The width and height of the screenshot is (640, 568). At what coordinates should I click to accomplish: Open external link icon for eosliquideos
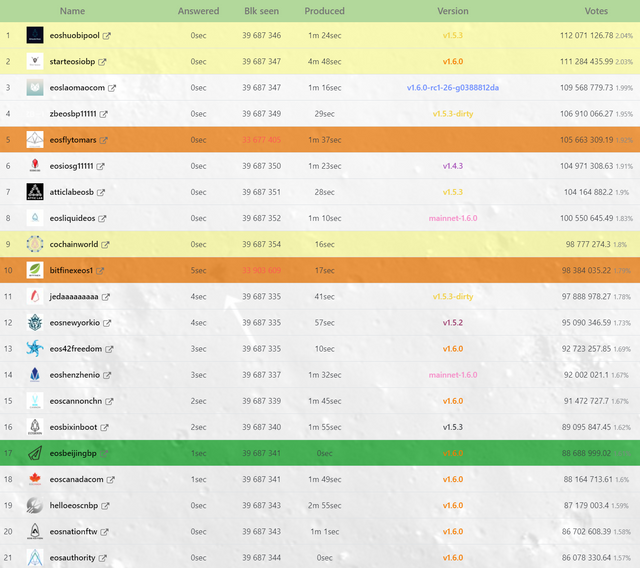click(x=102, y=219)
